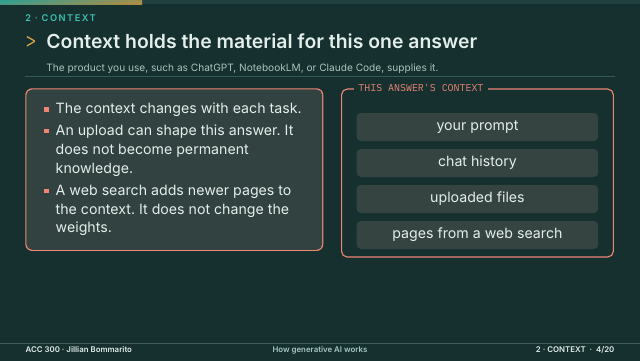Image resolution: width=640 pixels, height=361 pixels.
Task: Click the footer "2 · CONTEXT · 4/20" page indicator
Action: 575,349
